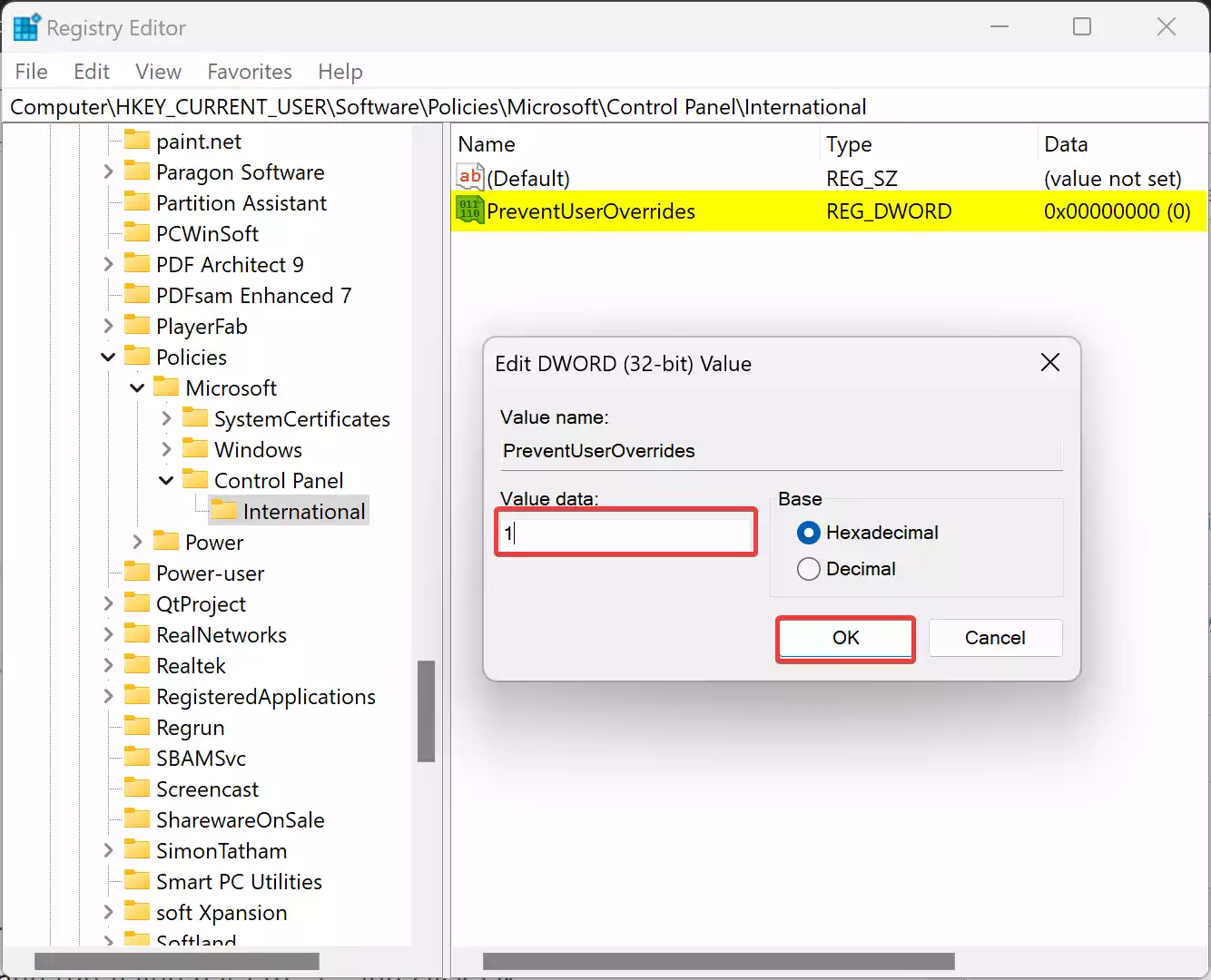1211x980 pixels.
Task: Expand the SystemCertificates key
Action: coord(166,418)
